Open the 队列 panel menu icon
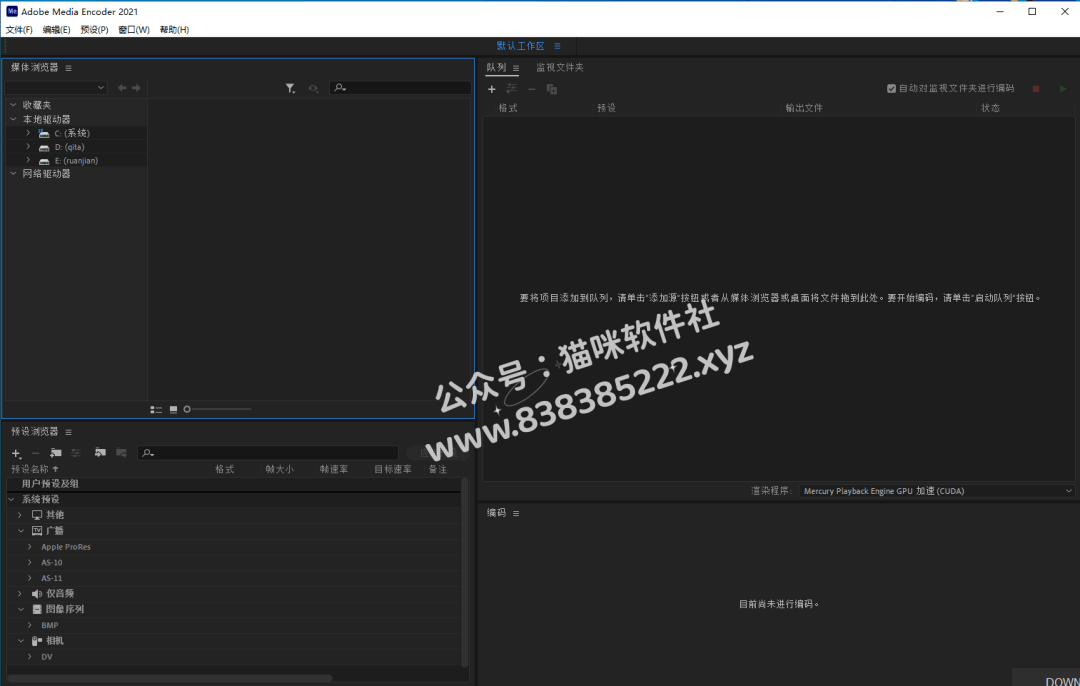This screenshot has height=686, width=1080. tap(516, 68)
